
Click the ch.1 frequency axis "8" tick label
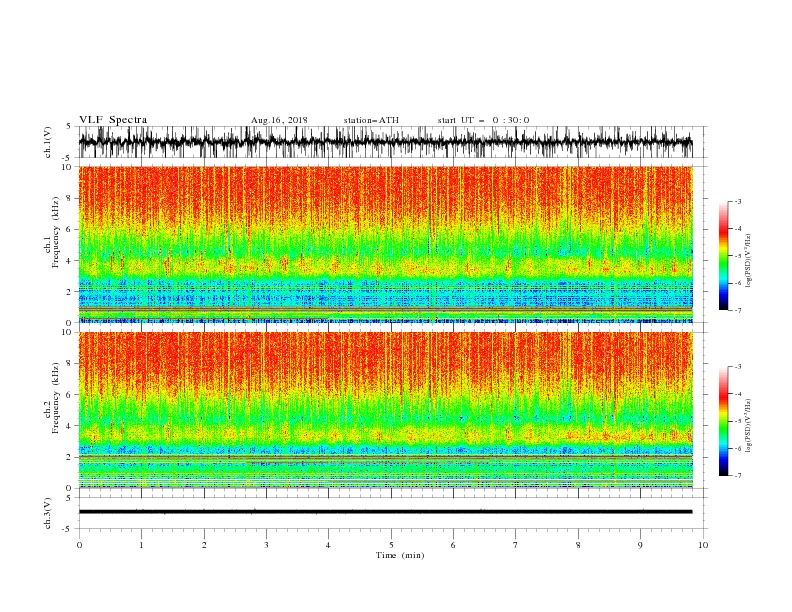click(69, 198)
